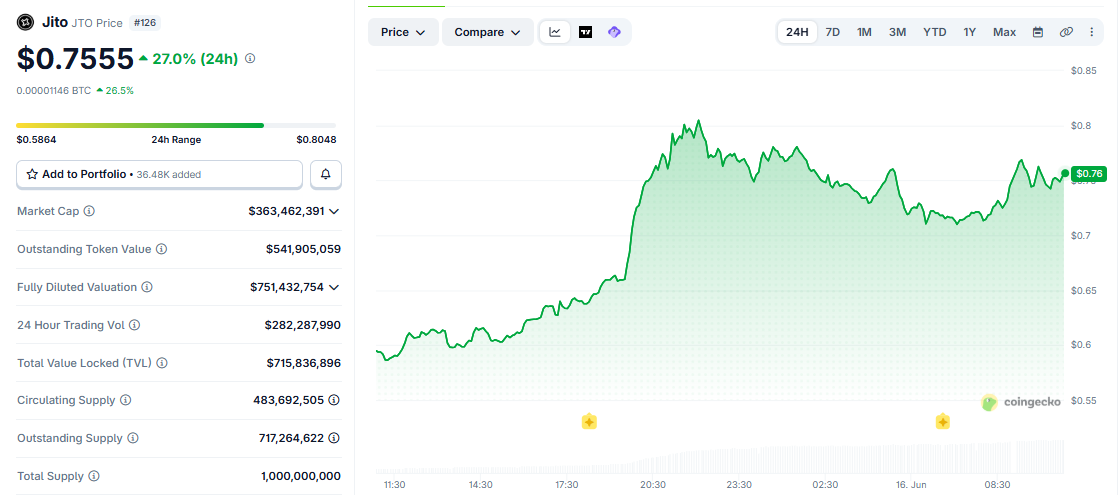Image resolution: width=1119 pixels, height=495 pixels.
Task: Click the 0.00001146 BTC price text
Action: [54, 91]
